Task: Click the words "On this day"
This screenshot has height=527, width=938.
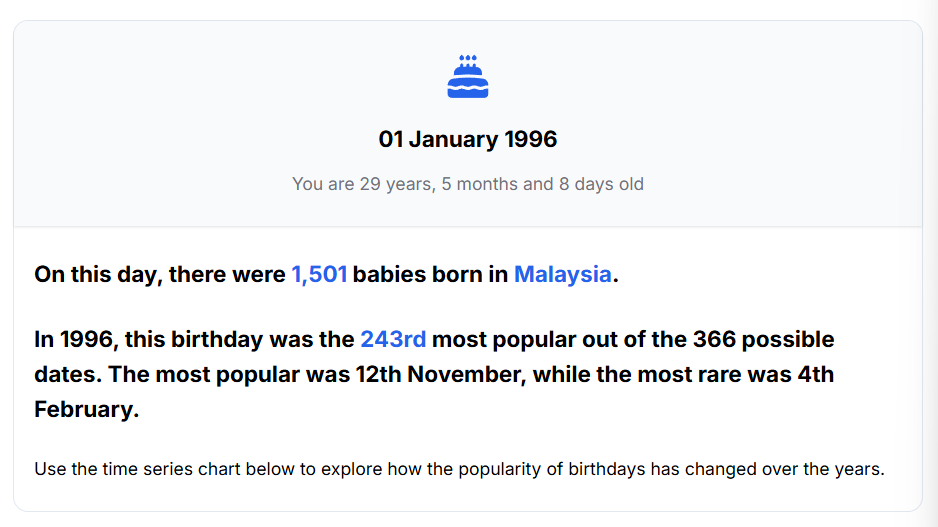Action: point(96,274)
